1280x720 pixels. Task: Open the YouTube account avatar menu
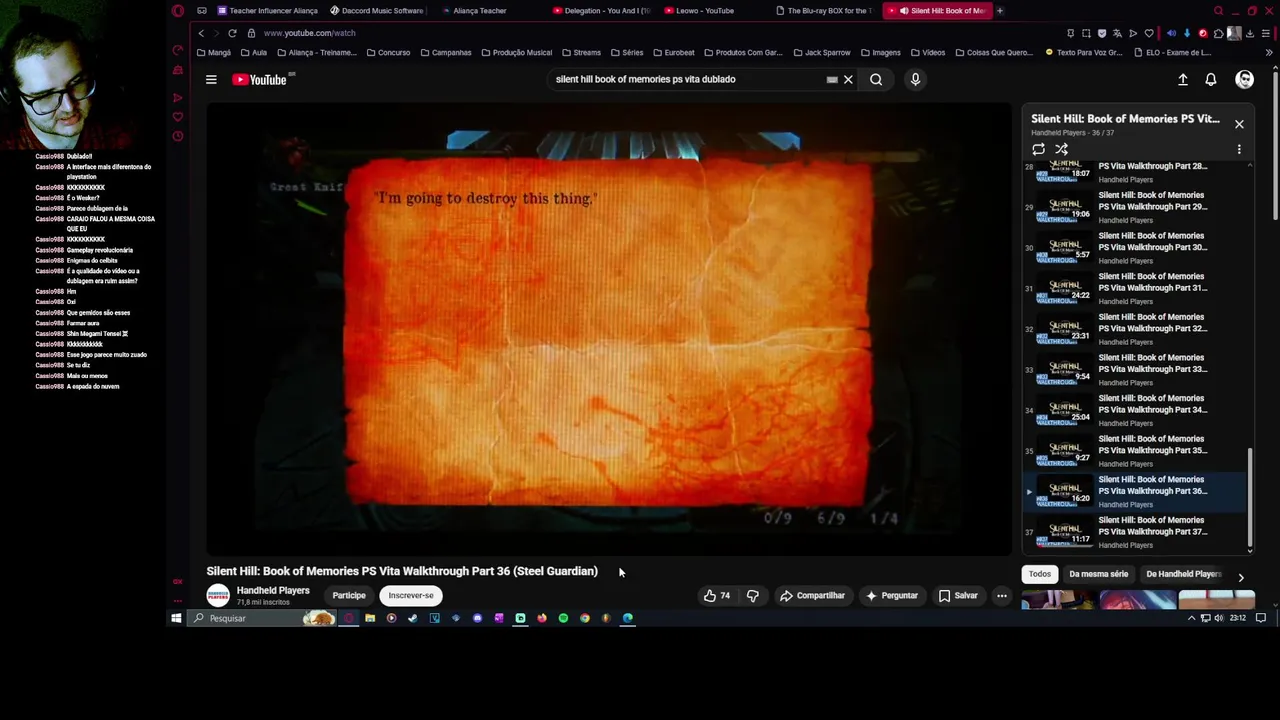click(1244, 80)
